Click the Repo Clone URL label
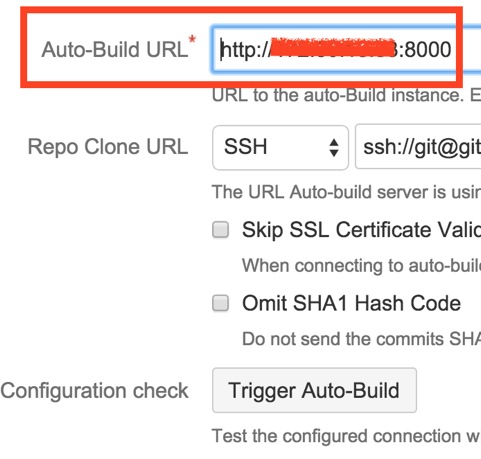 click(108, 147)
